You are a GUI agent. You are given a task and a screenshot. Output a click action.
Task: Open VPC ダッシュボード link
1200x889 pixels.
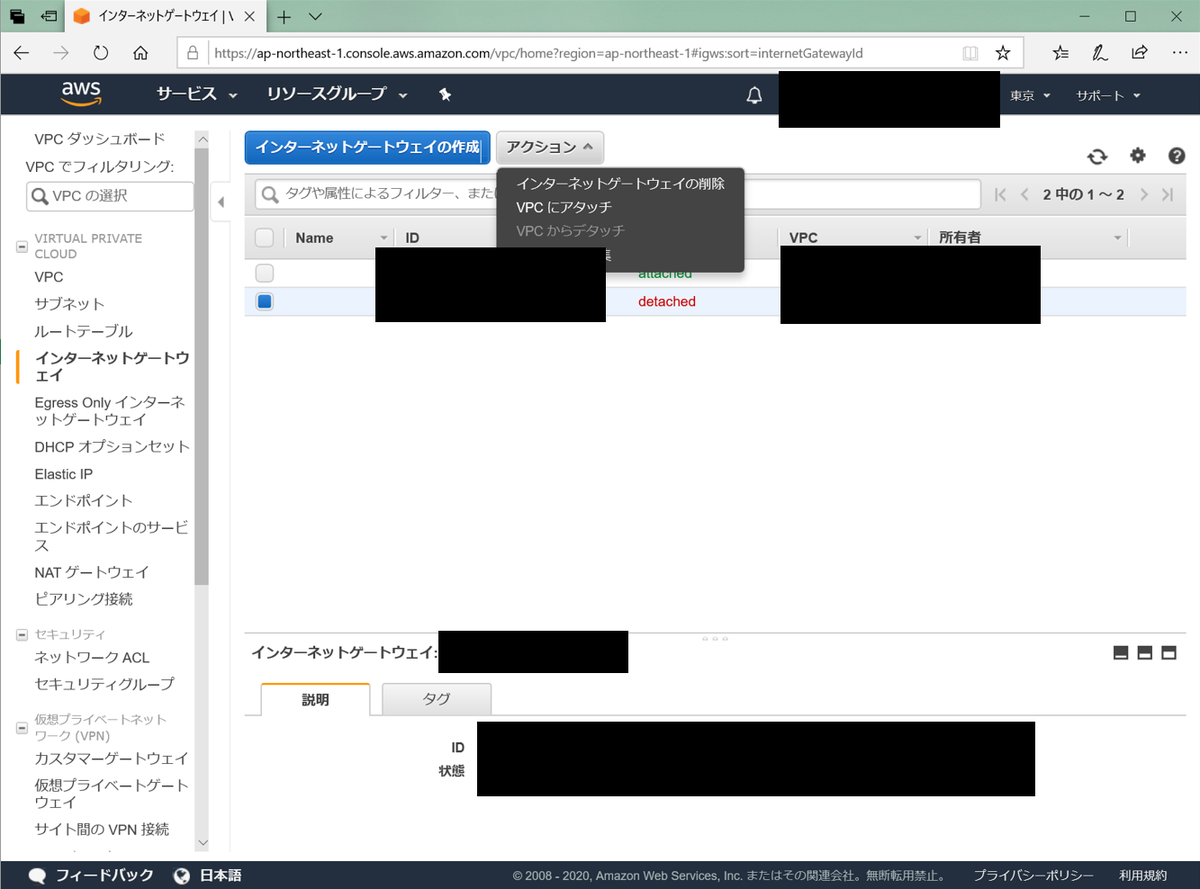(100, 139)
